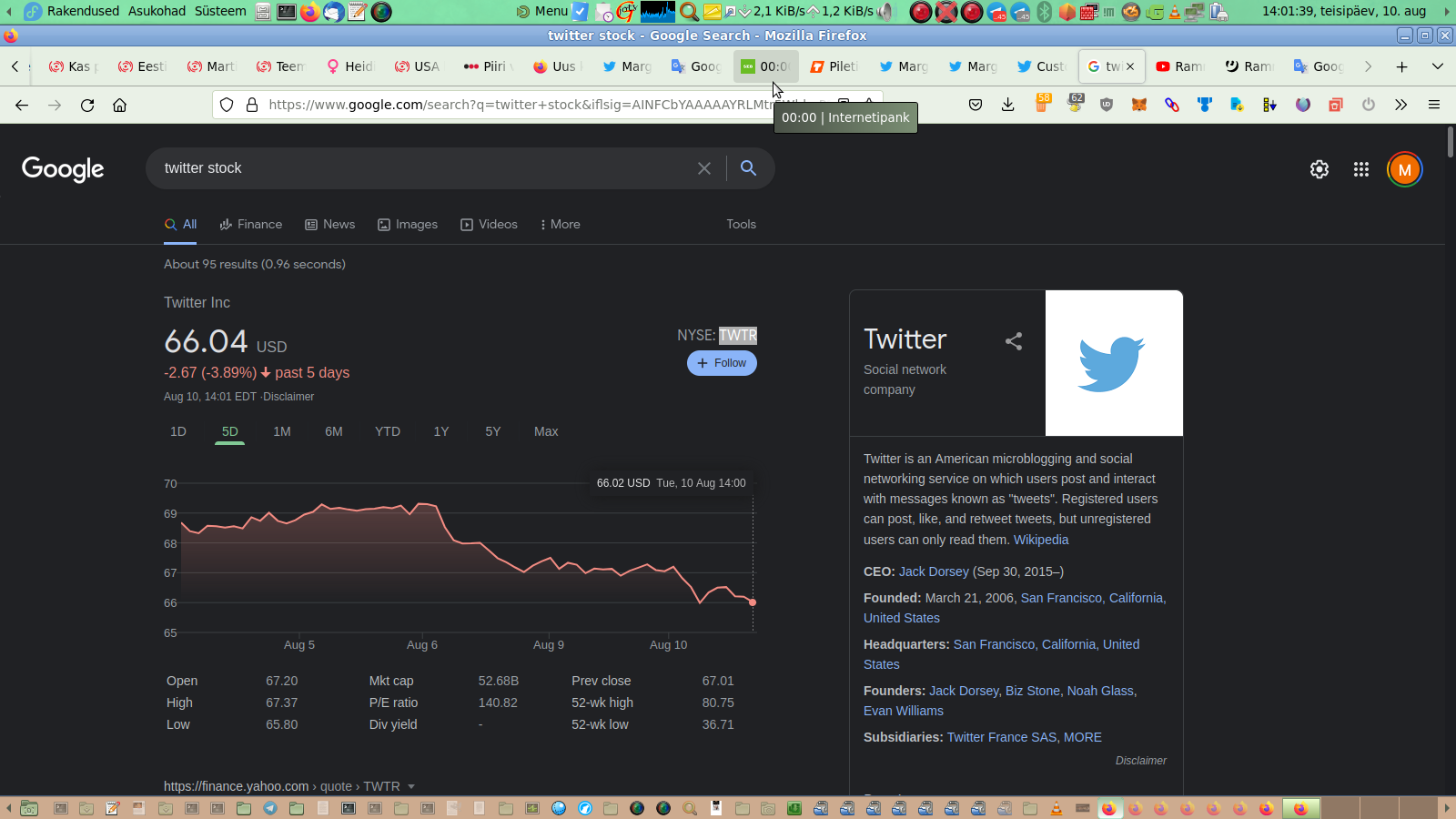Follow the TWTR stock
The width and height of the screenshot is (1456, 819).
(x=722, y=363)
